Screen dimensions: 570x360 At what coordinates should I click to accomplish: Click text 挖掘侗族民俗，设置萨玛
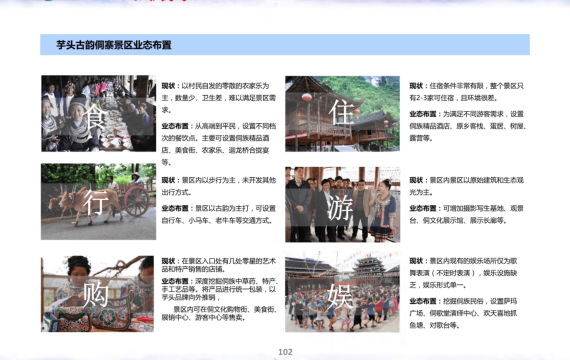click(480, 301)
